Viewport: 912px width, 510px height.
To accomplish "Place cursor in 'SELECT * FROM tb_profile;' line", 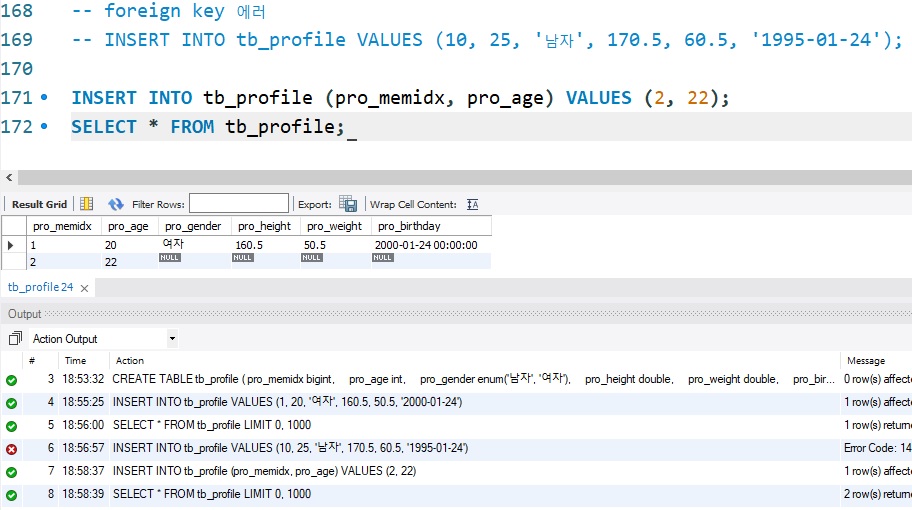I will 208,126.
